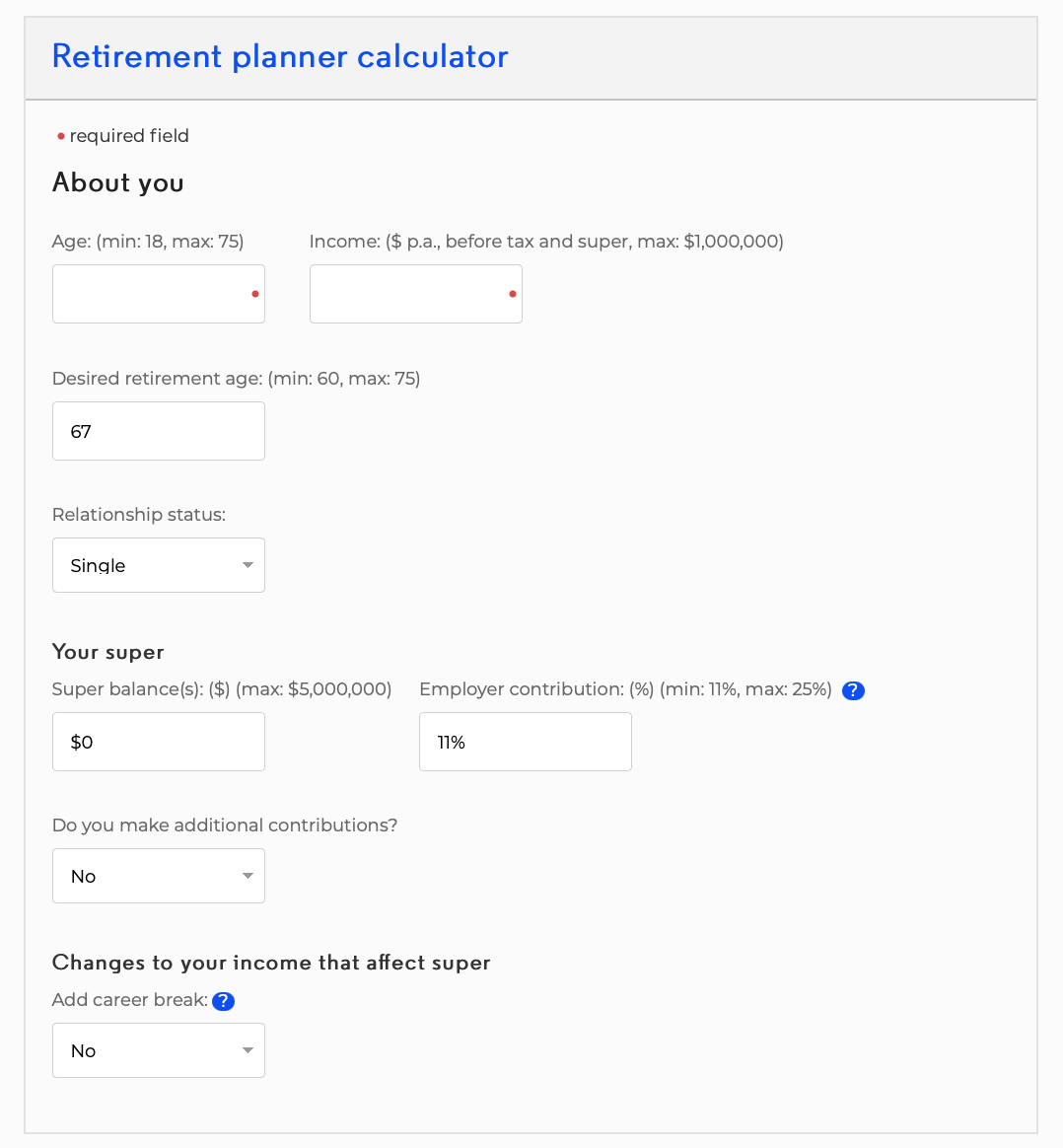Screen dimensions: 1063x1148
Task: Expand the Add career break dropdown
Action: tap(159, 1050)
